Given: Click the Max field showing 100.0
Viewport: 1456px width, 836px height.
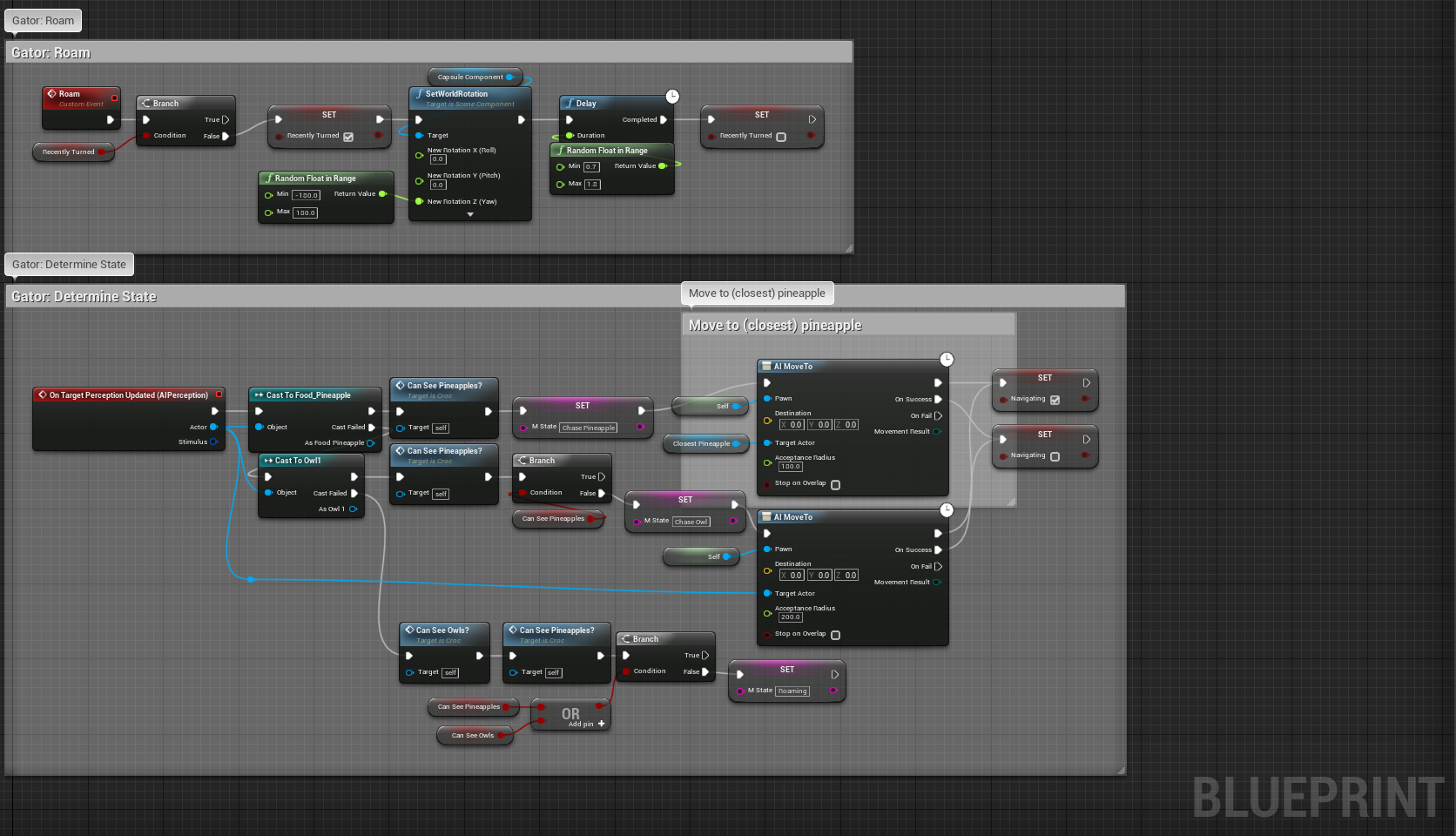Looking at the screenshot, I should 305,212.
